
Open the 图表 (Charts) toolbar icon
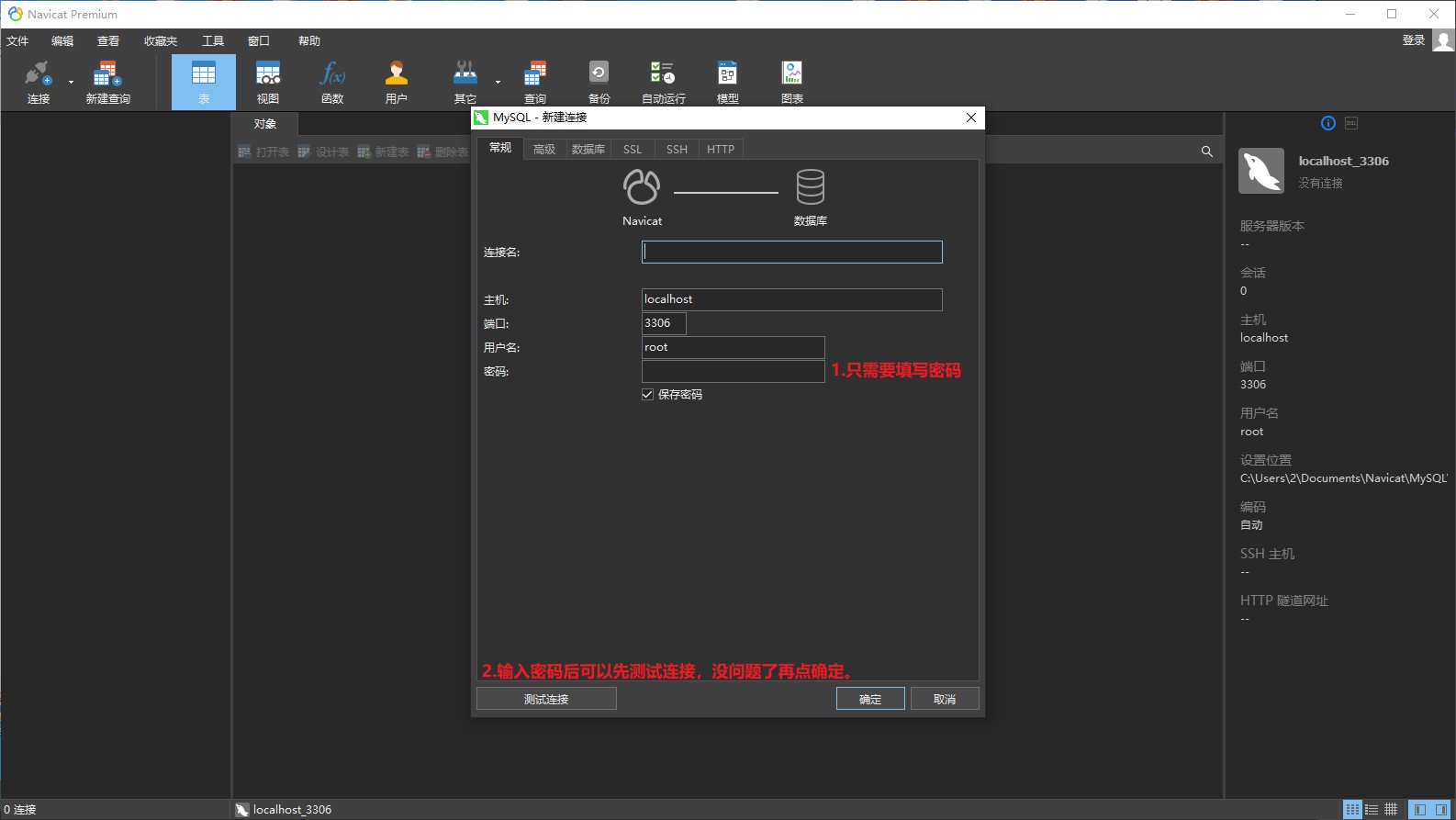coord(792,82)
